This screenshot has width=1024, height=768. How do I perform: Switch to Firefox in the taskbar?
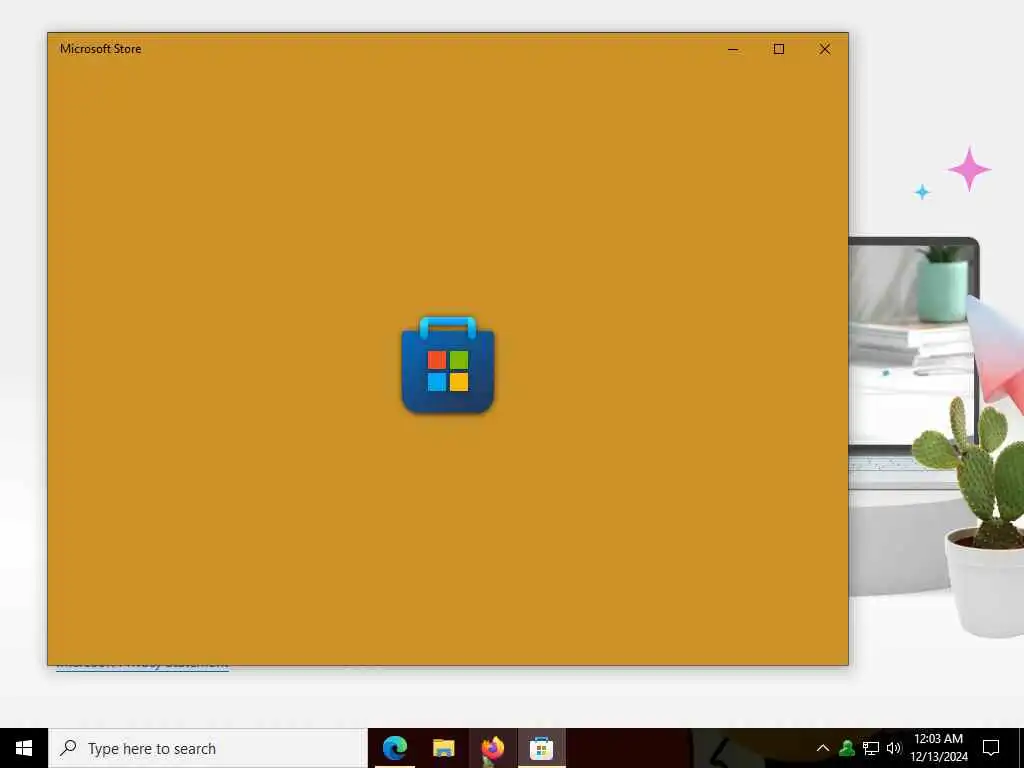[x=492, y=748]
